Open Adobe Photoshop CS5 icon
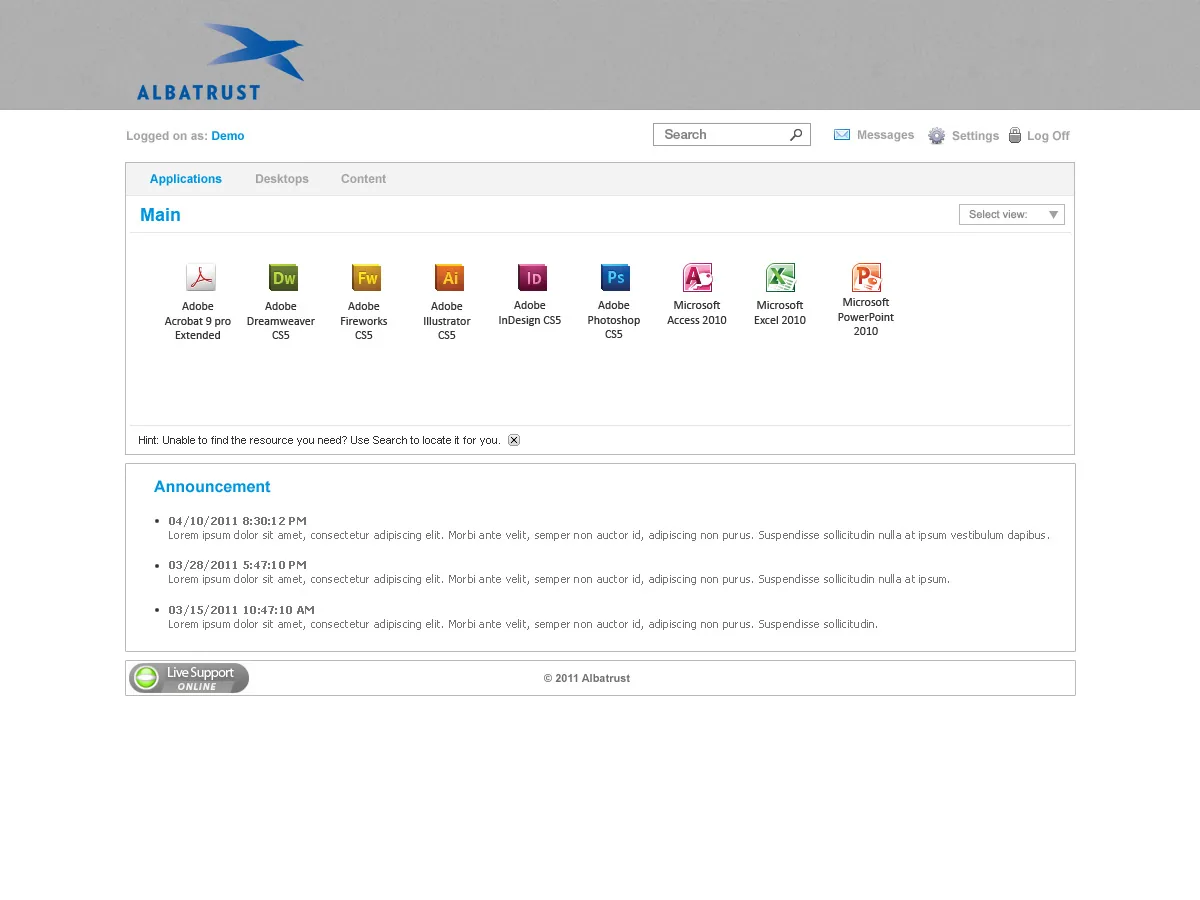The width and height of the screenshot is (1200, 900). click(616, 277)
